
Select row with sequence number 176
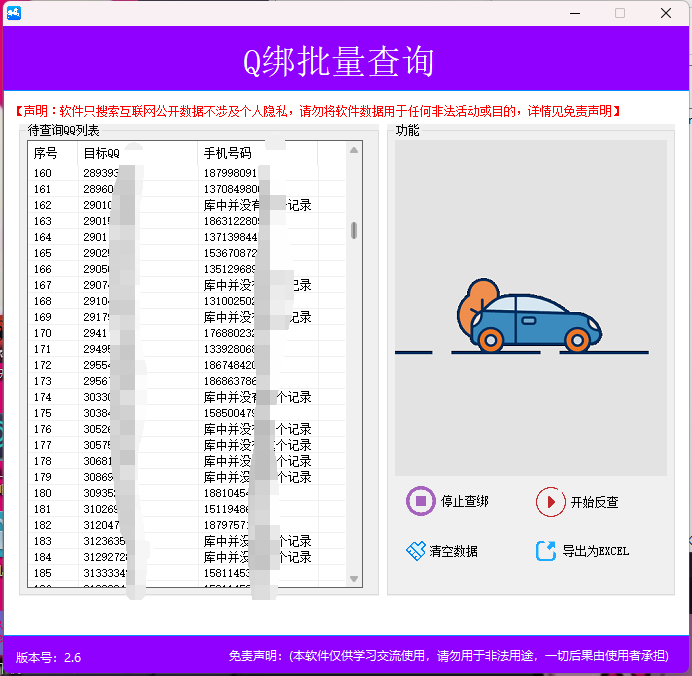click(x=187, y=429)
